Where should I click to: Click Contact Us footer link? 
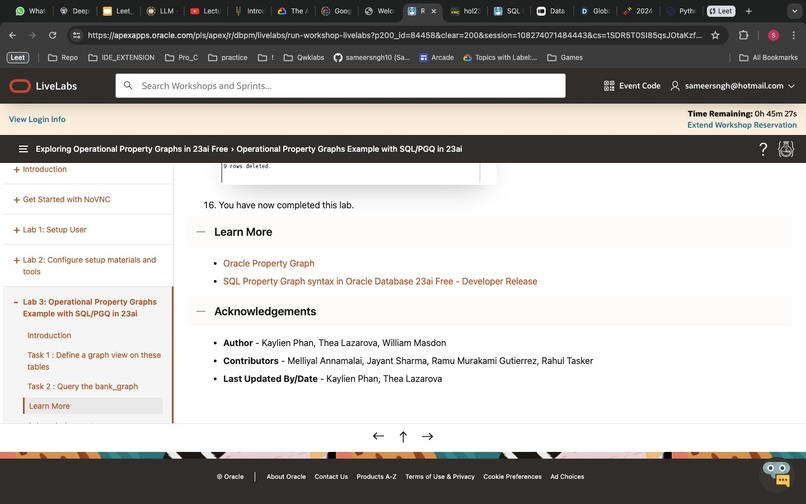pyautogui.click(x=331, y=477)
